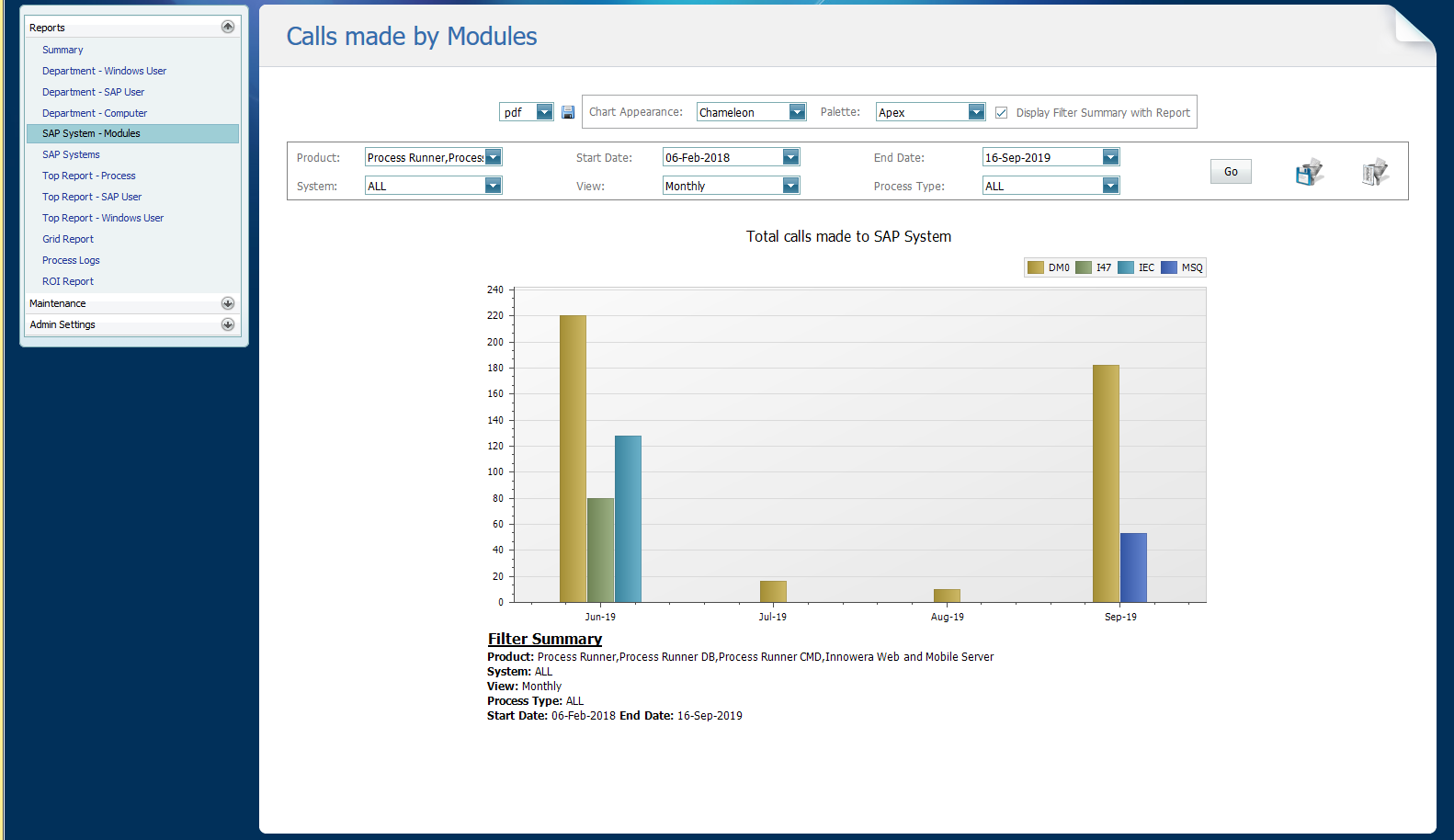The width and height of the screenshot is (1454, 840).
Task: Open Top Report - Process
Action: tap(88, 176)
